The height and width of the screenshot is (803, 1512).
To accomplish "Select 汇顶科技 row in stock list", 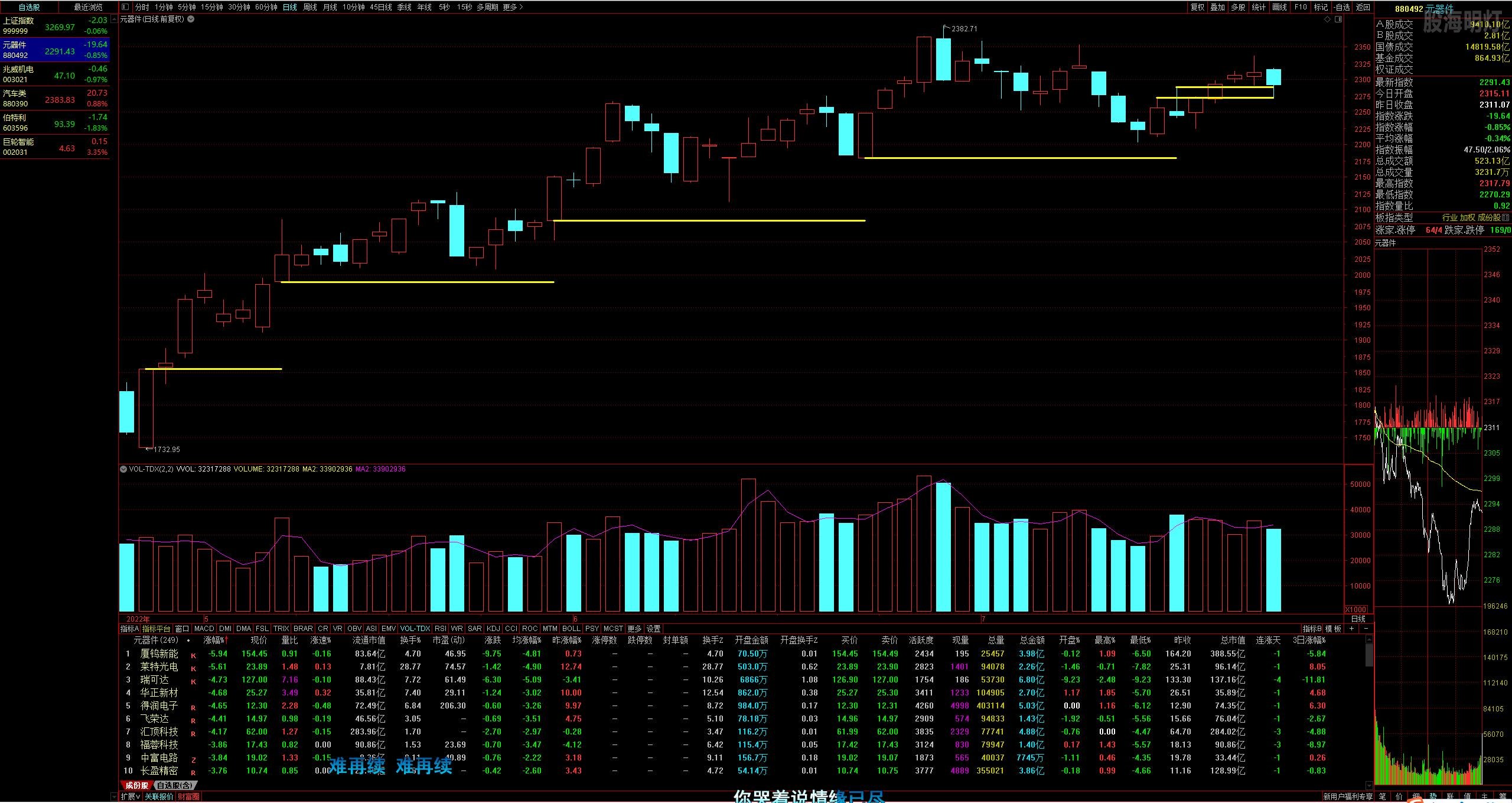I will click(743, 732).
